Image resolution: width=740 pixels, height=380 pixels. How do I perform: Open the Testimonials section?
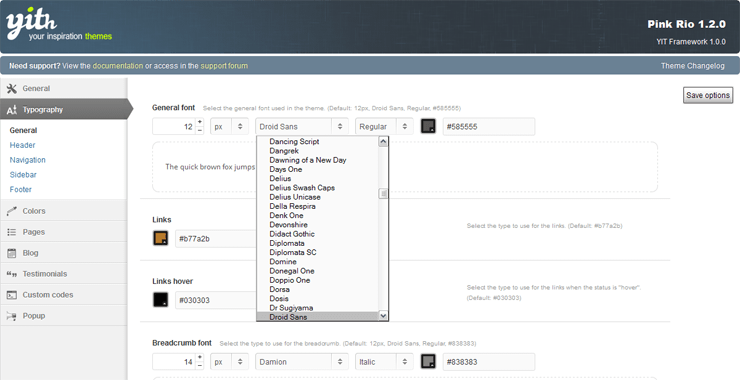click(x=63, y=274)
